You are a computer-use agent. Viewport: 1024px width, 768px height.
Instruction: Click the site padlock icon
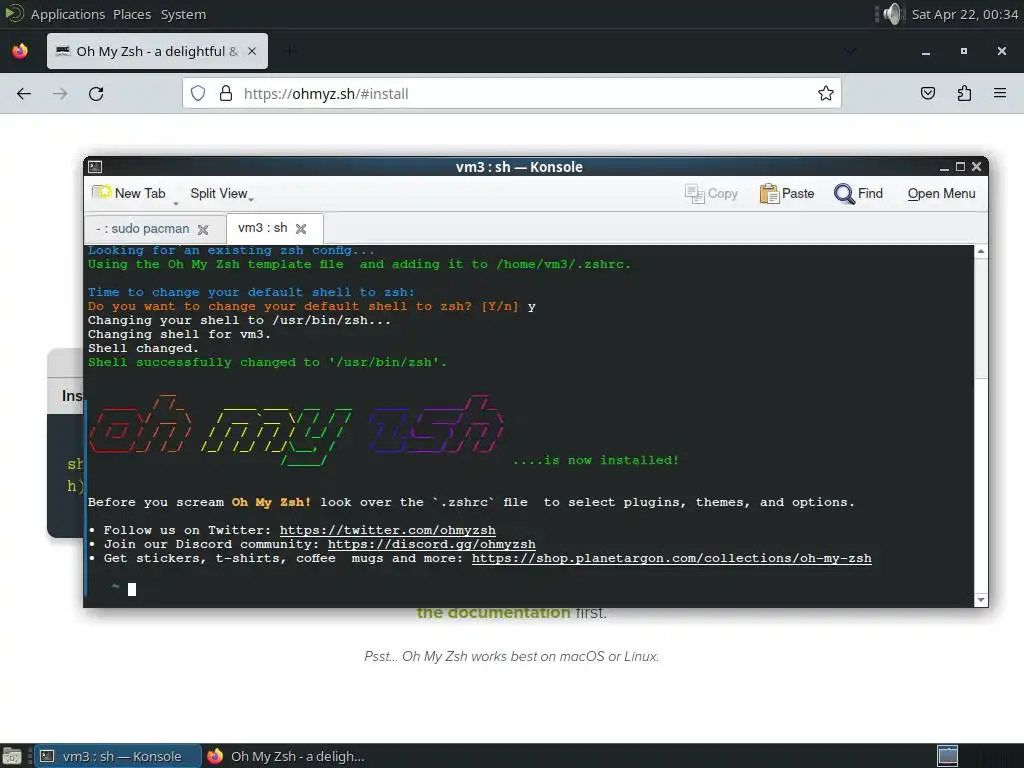(x=226, y=93)
